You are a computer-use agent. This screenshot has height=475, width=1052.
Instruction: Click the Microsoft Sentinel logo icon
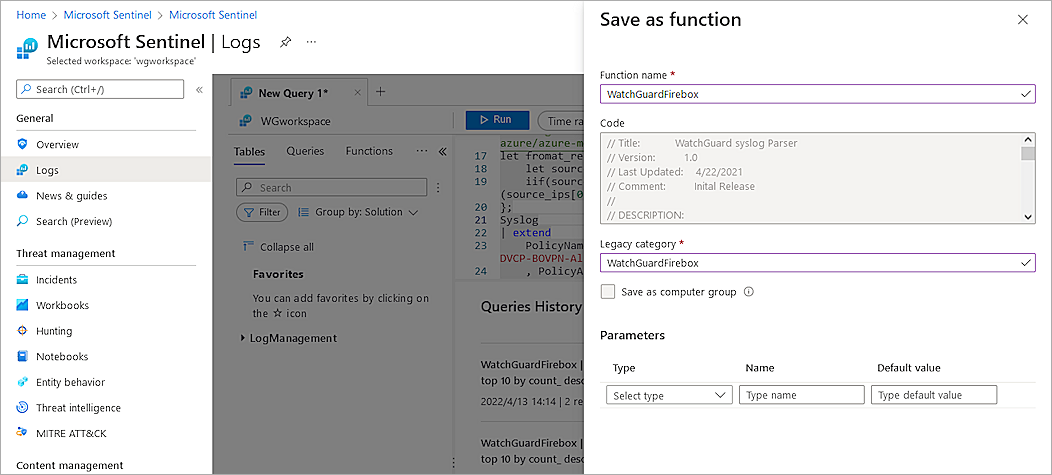(x=28, y=48)
